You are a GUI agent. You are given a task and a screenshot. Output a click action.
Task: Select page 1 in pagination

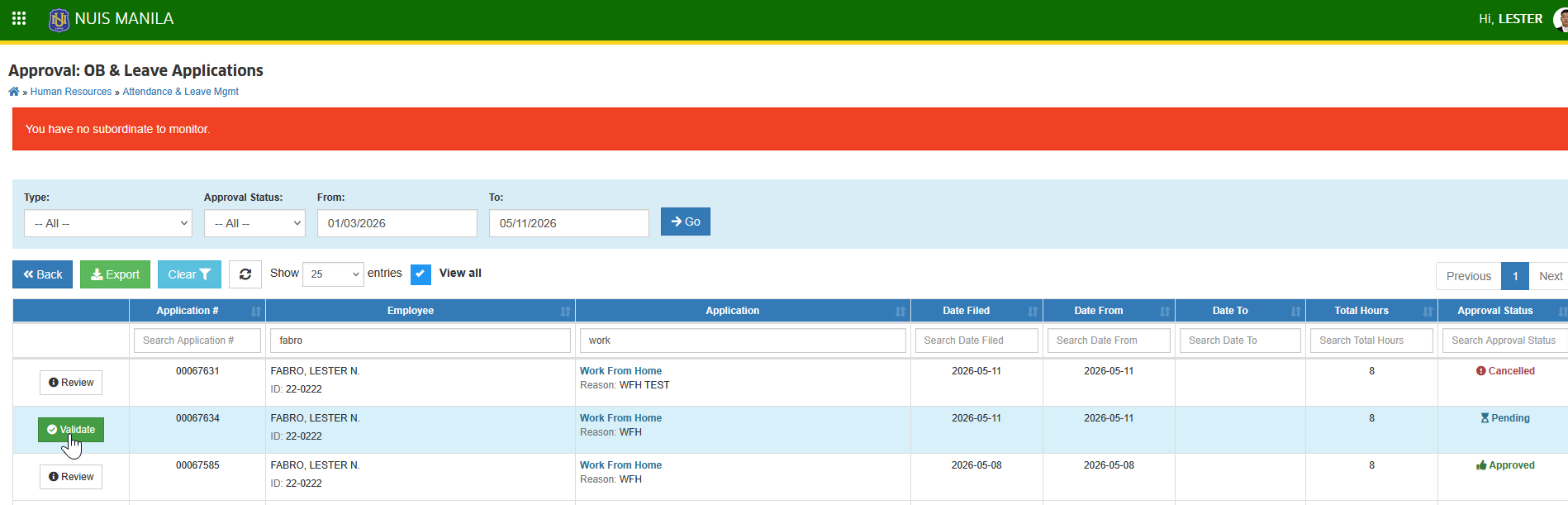coord(1515,276)
